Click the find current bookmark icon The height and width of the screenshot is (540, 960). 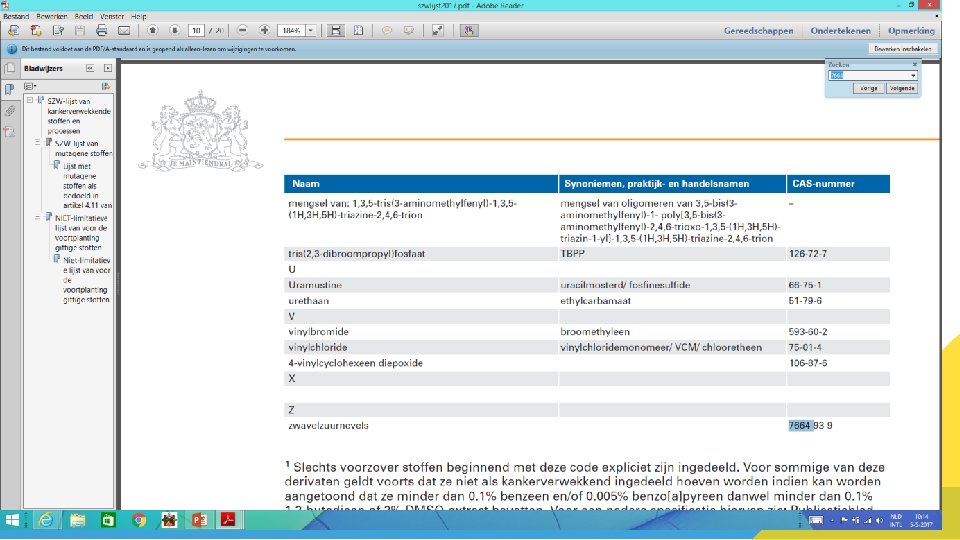click(106, 87)
